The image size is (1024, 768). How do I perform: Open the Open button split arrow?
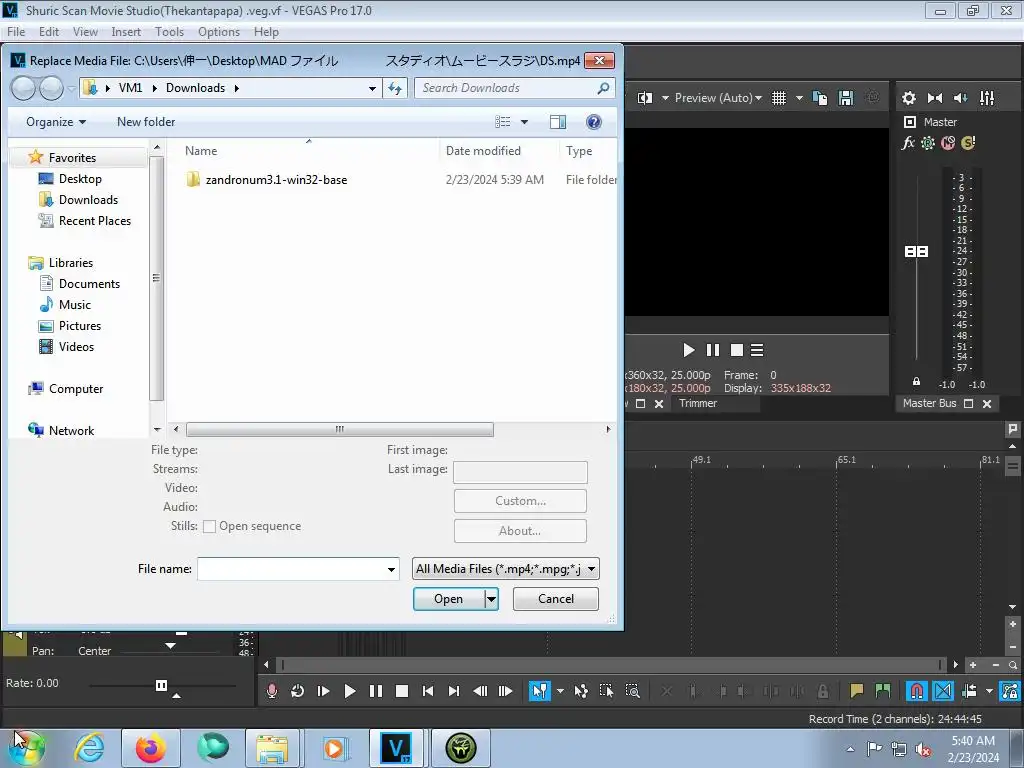click(491, 599)
